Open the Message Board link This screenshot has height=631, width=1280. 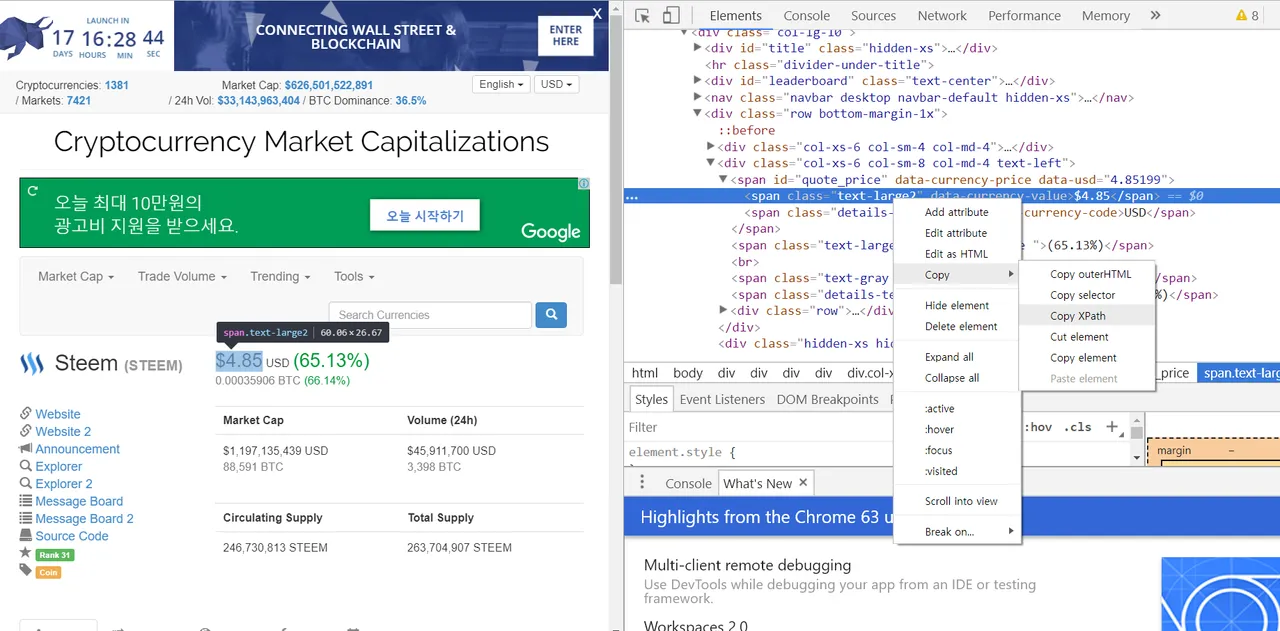[x=79, y=502]
